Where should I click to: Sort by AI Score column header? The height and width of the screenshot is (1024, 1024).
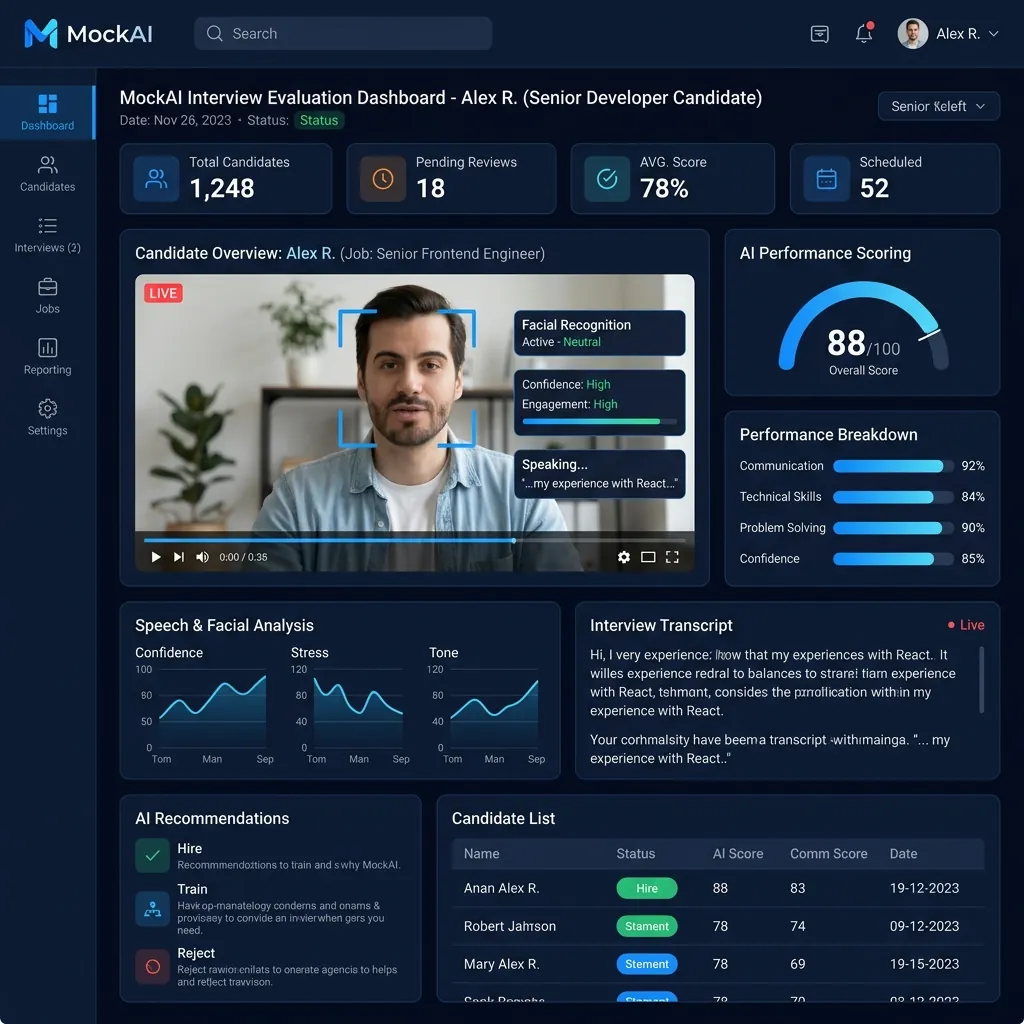pyautogui.click(x=738, y=854)
